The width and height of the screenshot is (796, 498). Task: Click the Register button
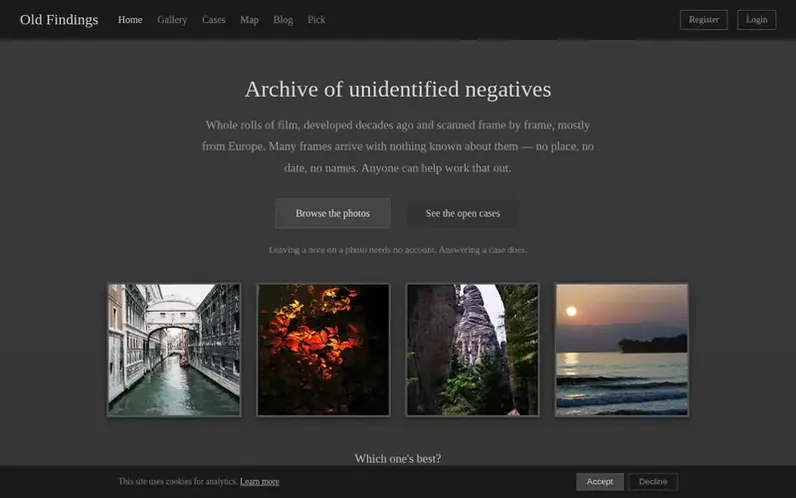point(704,20)
